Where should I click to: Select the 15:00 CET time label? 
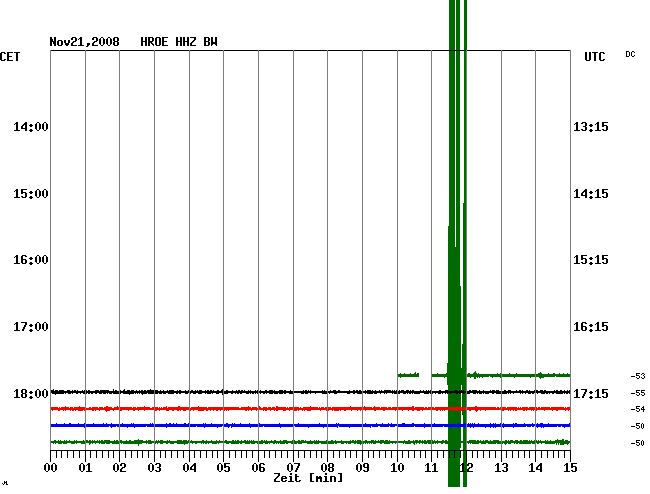pos(31,194)
